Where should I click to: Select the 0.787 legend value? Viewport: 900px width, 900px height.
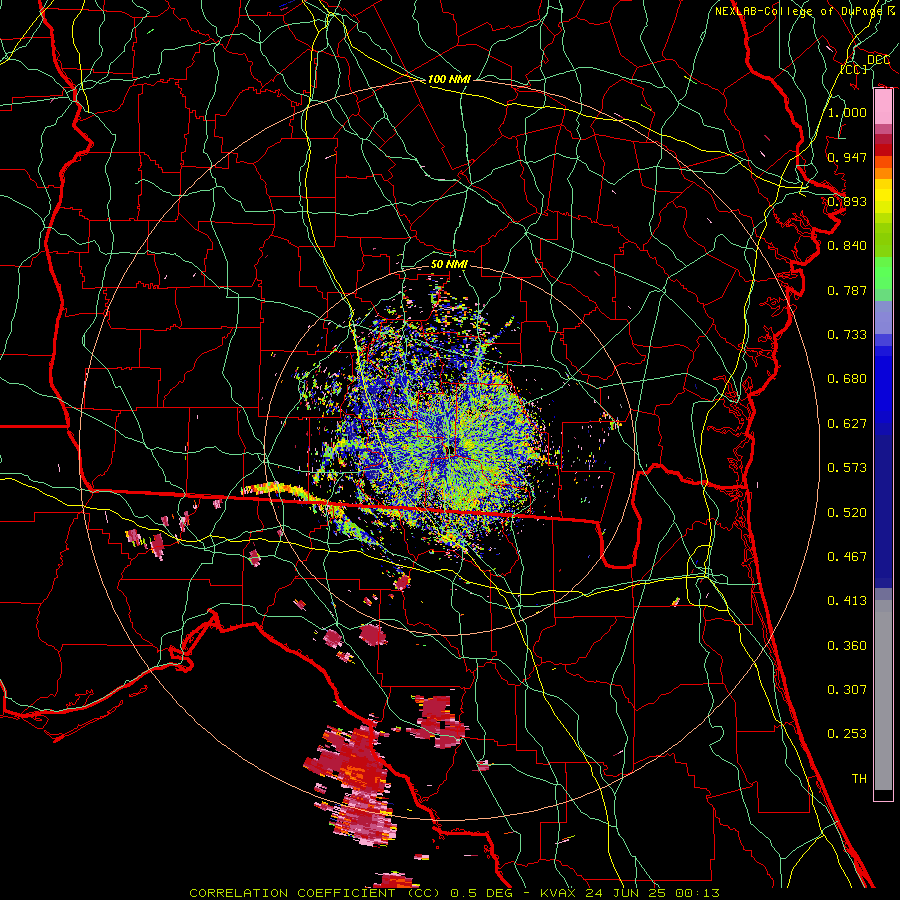pyautogui.click(x=847, y=290)
